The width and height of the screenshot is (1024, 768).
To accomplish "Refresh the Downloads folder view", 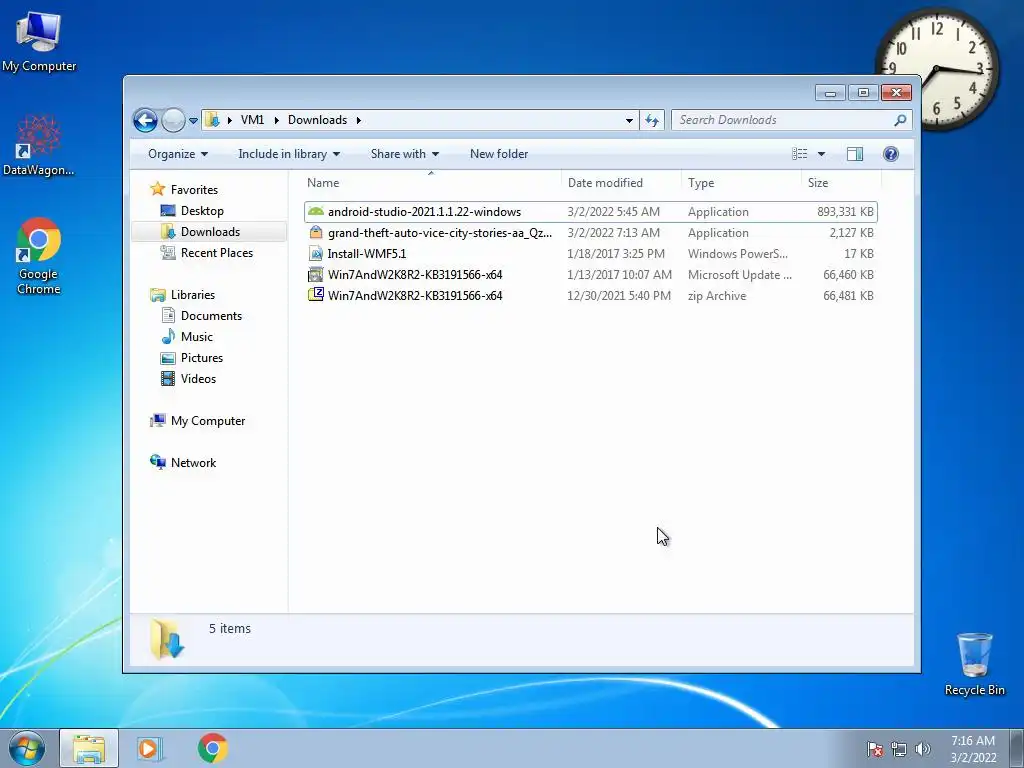I will [x=652, y=120].
